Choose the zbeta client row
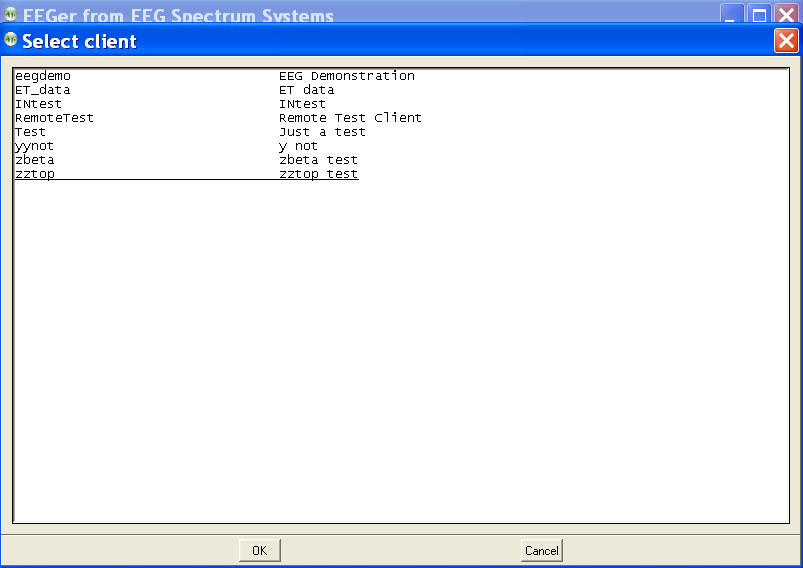 [x=35, y=160]
